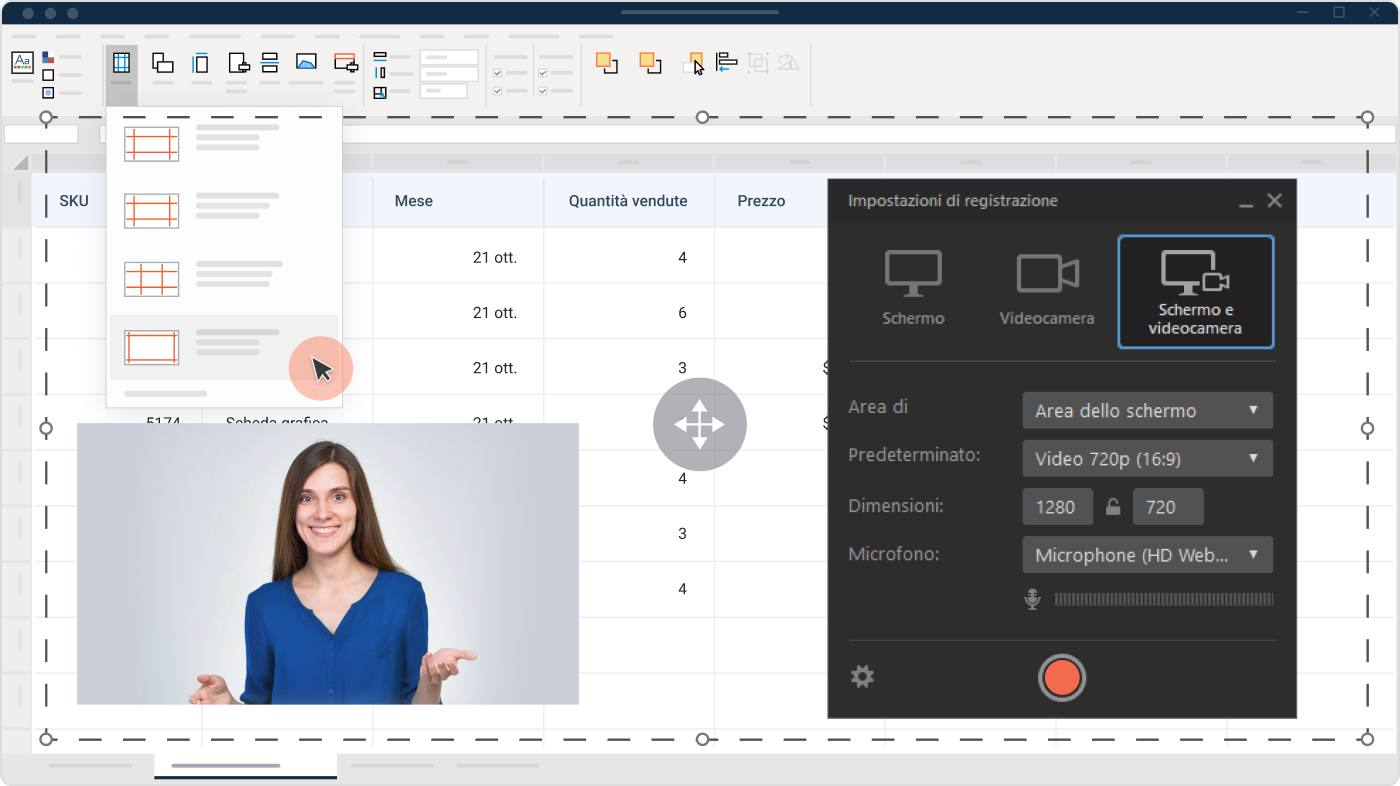Screen dimensions: 1400x786
Task: Toggle the top checkbox in the left toolbar group
Action: click(x=497, y=74)
